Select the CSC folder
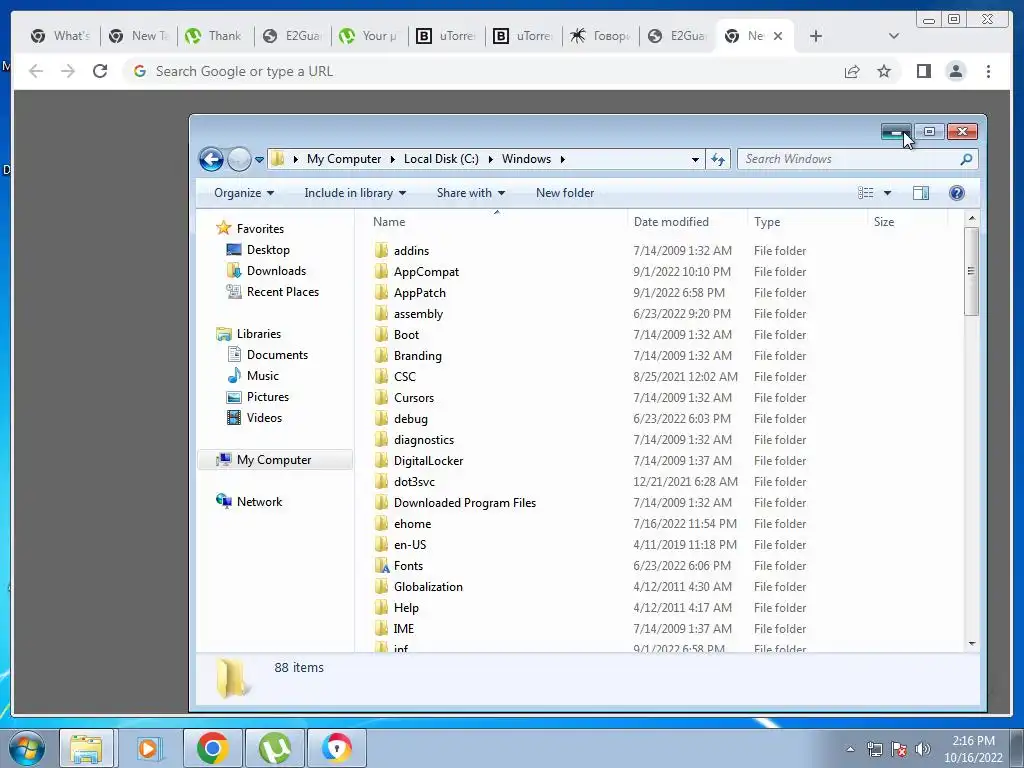The width and height of the screenshot is (1024, 768). click(404, 377)
